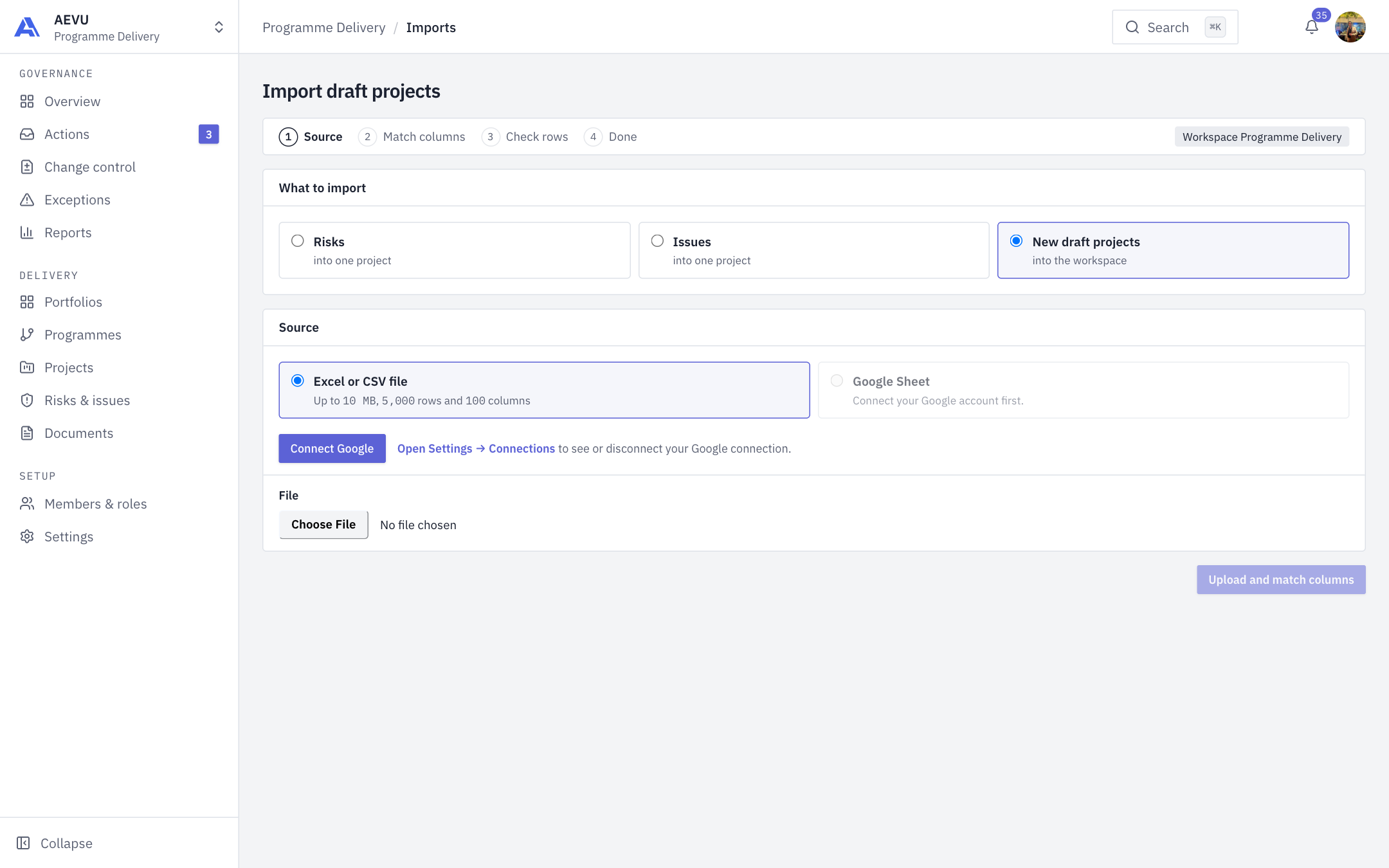This screenshot has height=868, width=1389.
Task: Open the user avatar menu
Action: pos(1350,27)
